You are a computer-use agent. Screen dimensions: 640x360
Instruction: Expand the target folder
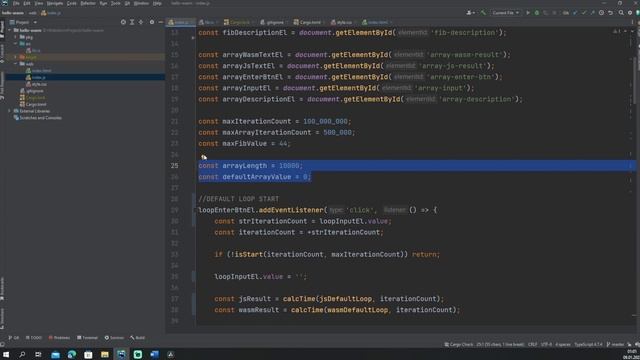pos(16,57)
